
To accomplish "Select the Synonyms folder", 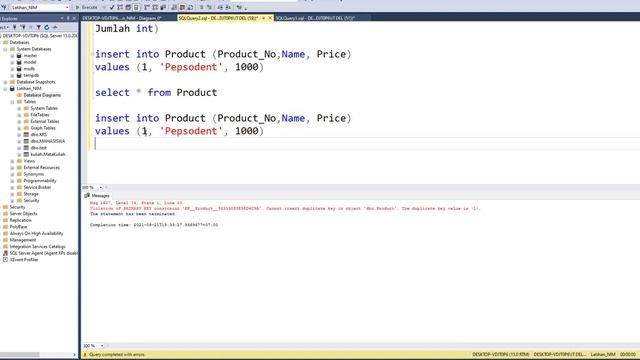I will click(33, 174).
